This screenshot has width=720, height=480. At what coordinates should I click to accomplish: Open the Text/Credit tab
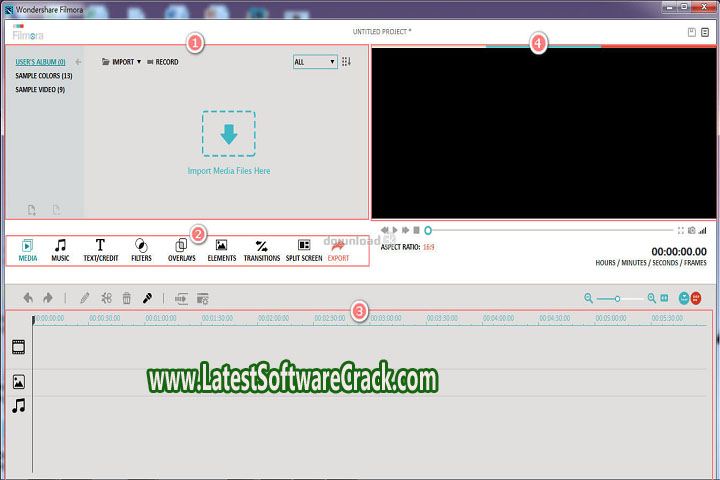click(x=101, y=250)
